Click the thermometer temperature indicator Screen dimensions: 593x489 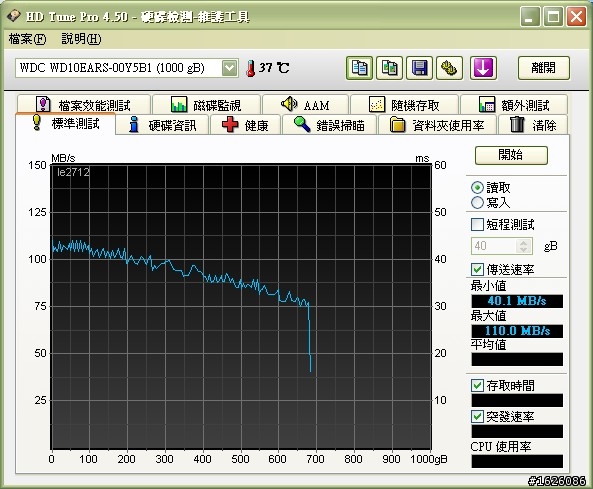(x=250, y=68)
